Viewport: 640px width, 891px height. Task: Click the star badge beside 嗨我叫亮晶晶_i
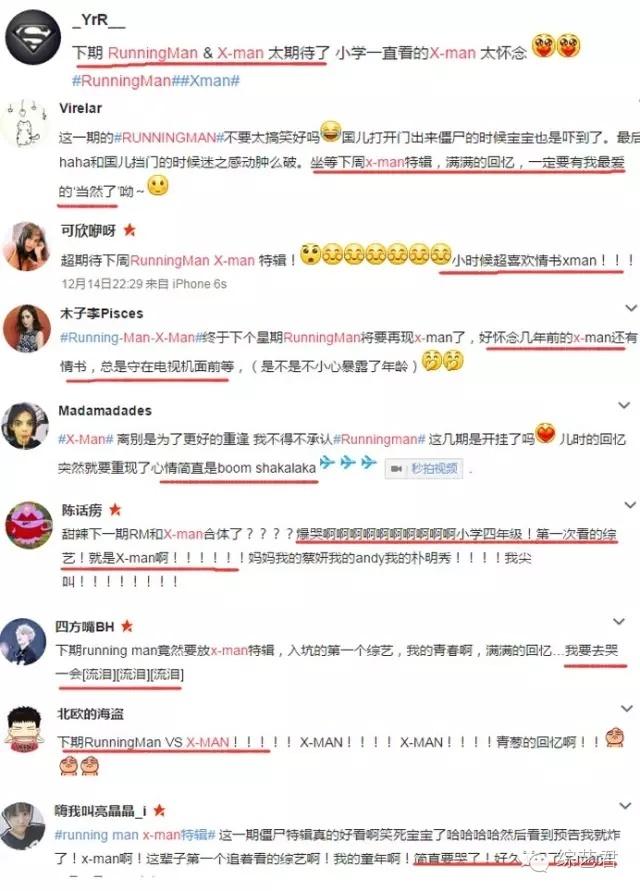point(159,810)
